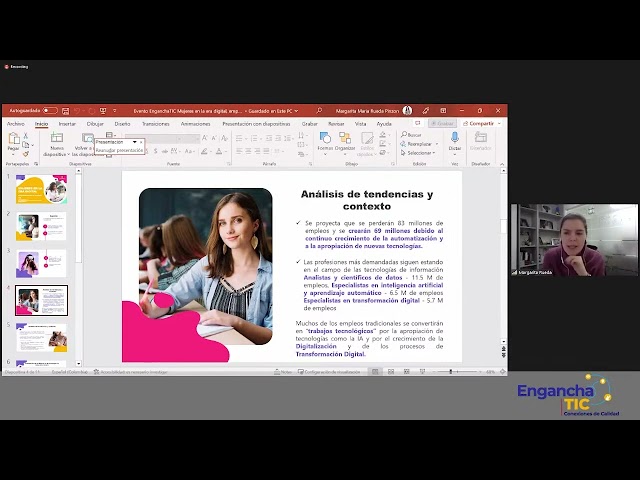Open the Quick Access Toolbar customize arrow
640x480 pixels.
(x=115, y=111)
